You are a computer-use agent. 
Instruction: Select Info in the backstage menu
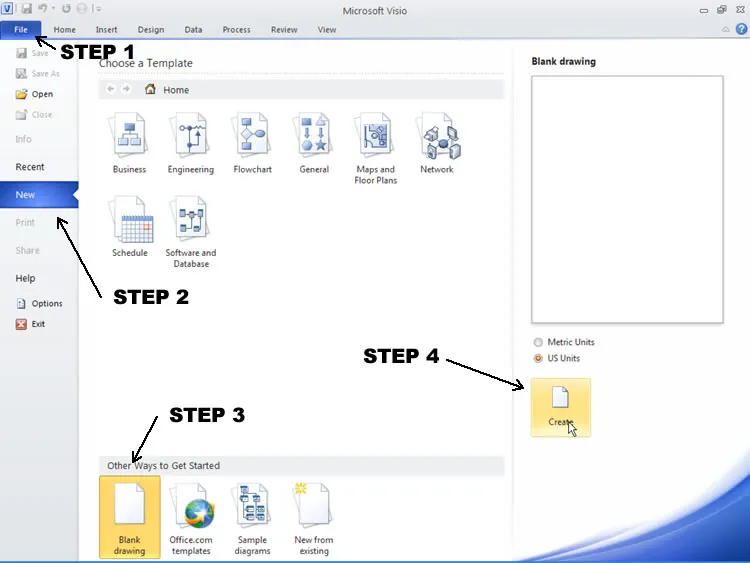(x=23, y=139)
